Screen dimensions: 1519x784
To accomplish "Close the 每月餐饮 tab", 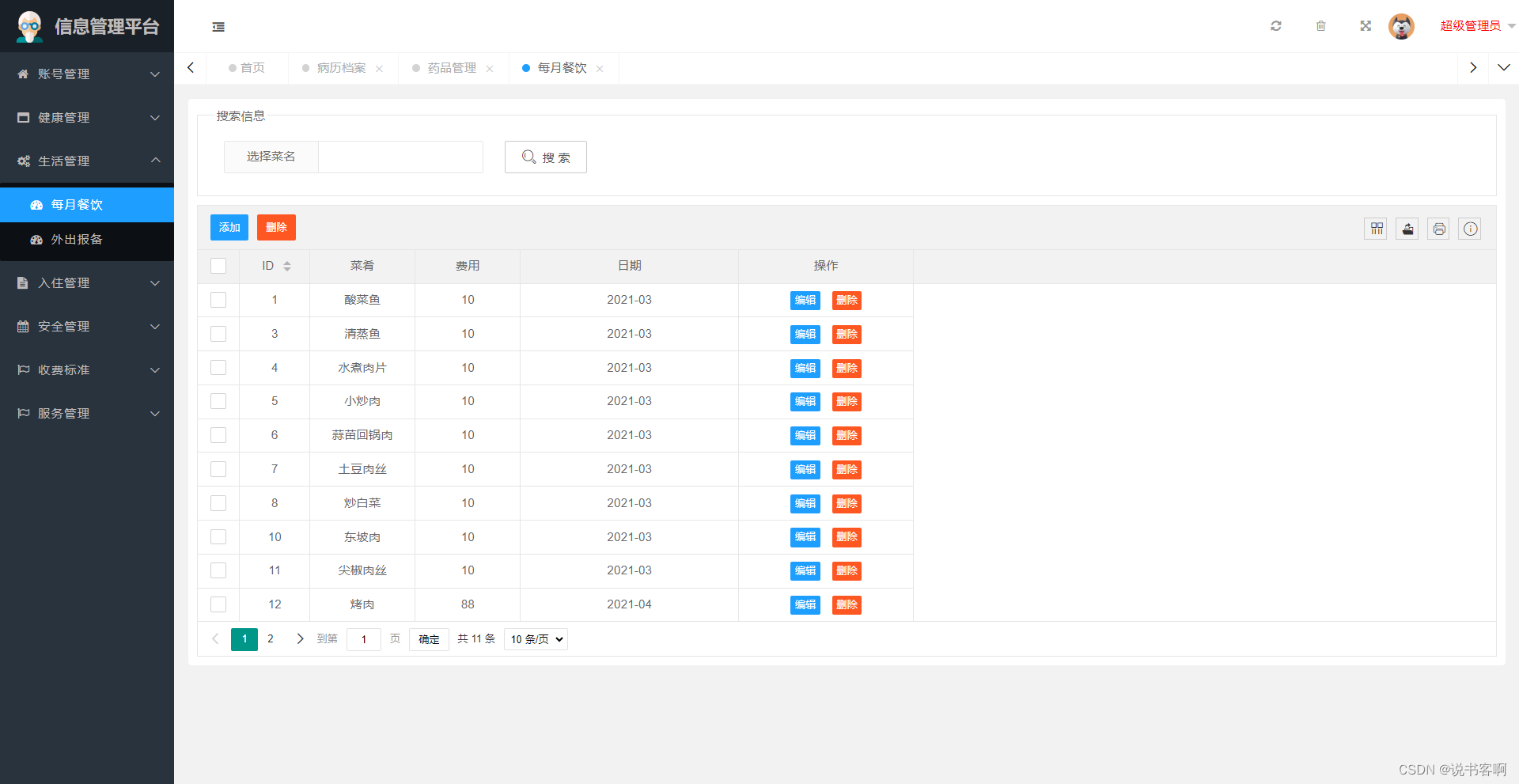I will [x=600, y=69].
